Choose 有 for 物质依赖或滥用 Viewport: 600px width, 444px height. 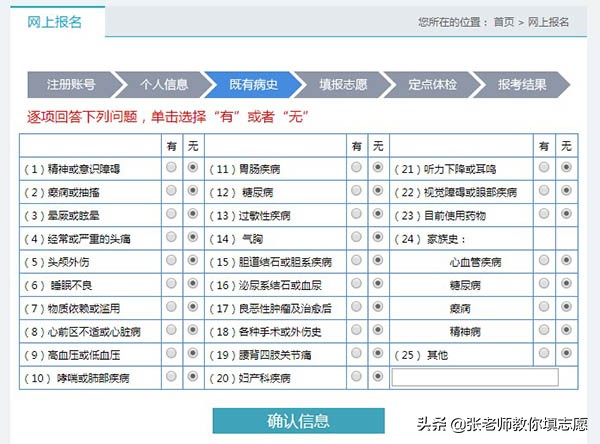(171, 307)
